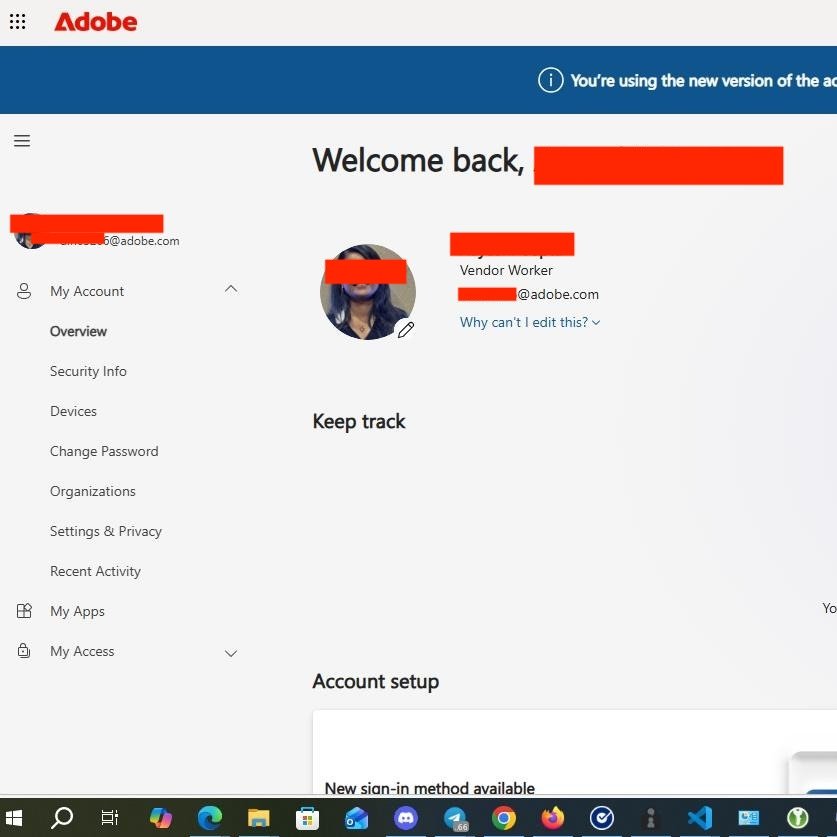Edit profile photo with pencil icon
This screenshot has height=837, width=837.
pyautogui.click(x=406, y=330)
